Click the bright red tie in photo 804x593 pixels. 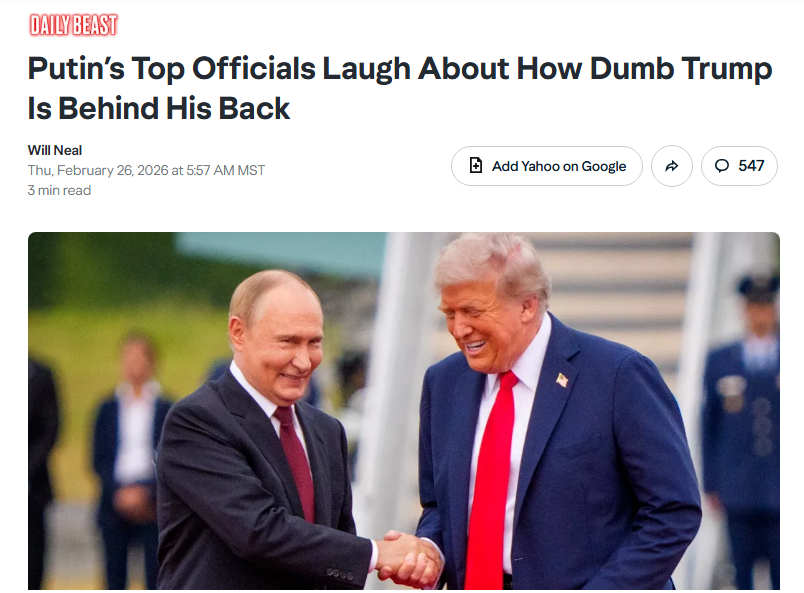pyautogui.click(x=491, y=481)
